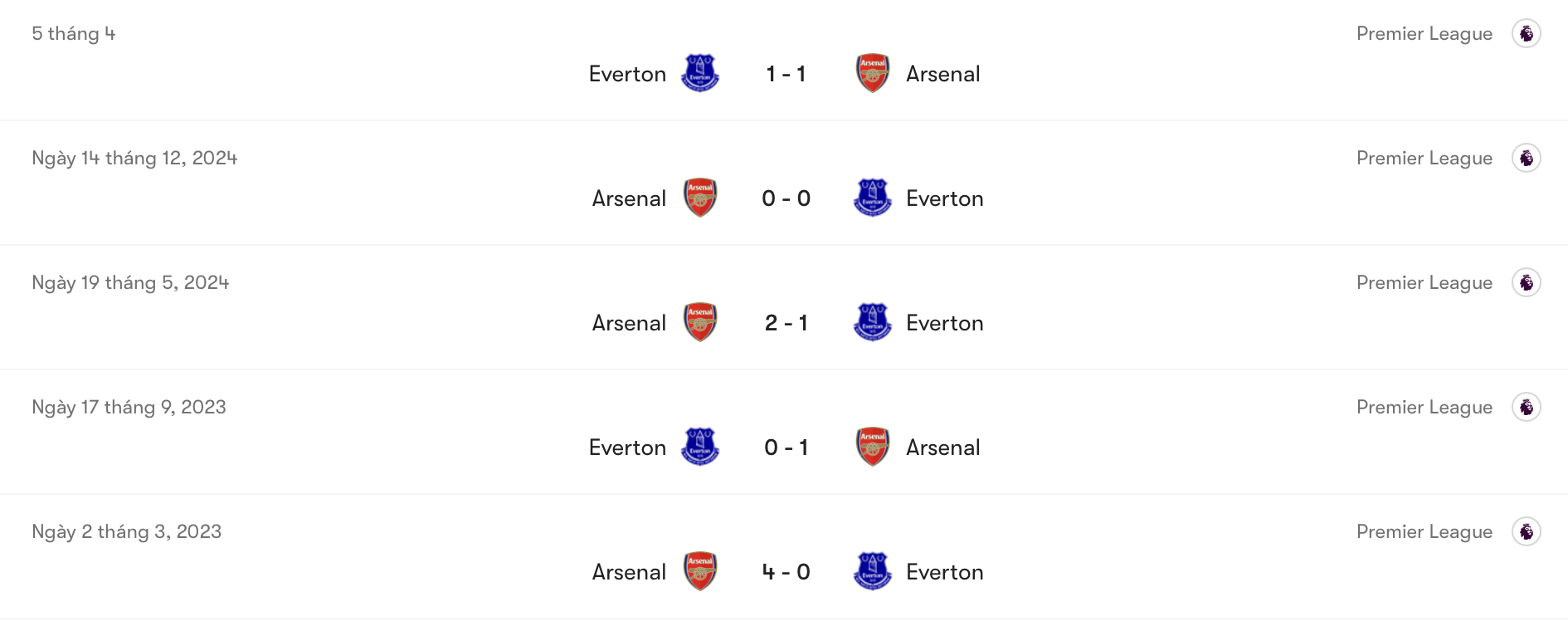Click the Premier League label next to 5 tháng 4

point(1424,33)
